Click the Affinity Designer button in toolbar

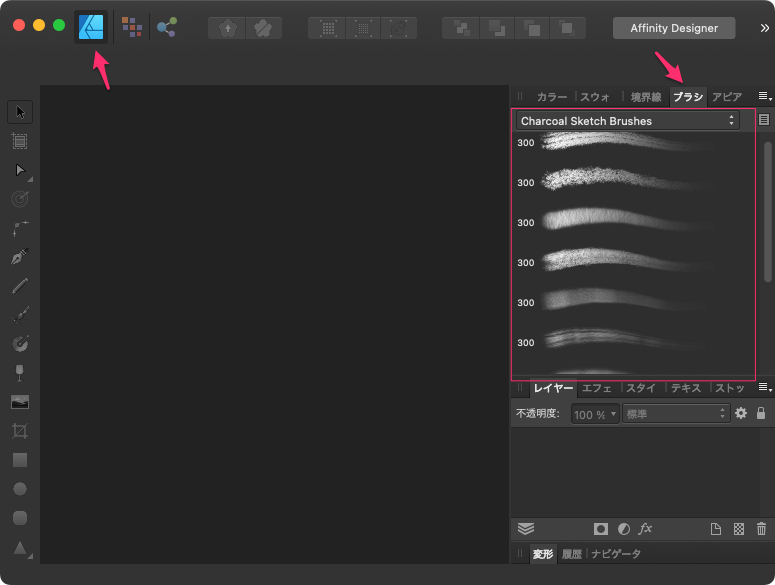pyautogui.click(x=673, y=28)
